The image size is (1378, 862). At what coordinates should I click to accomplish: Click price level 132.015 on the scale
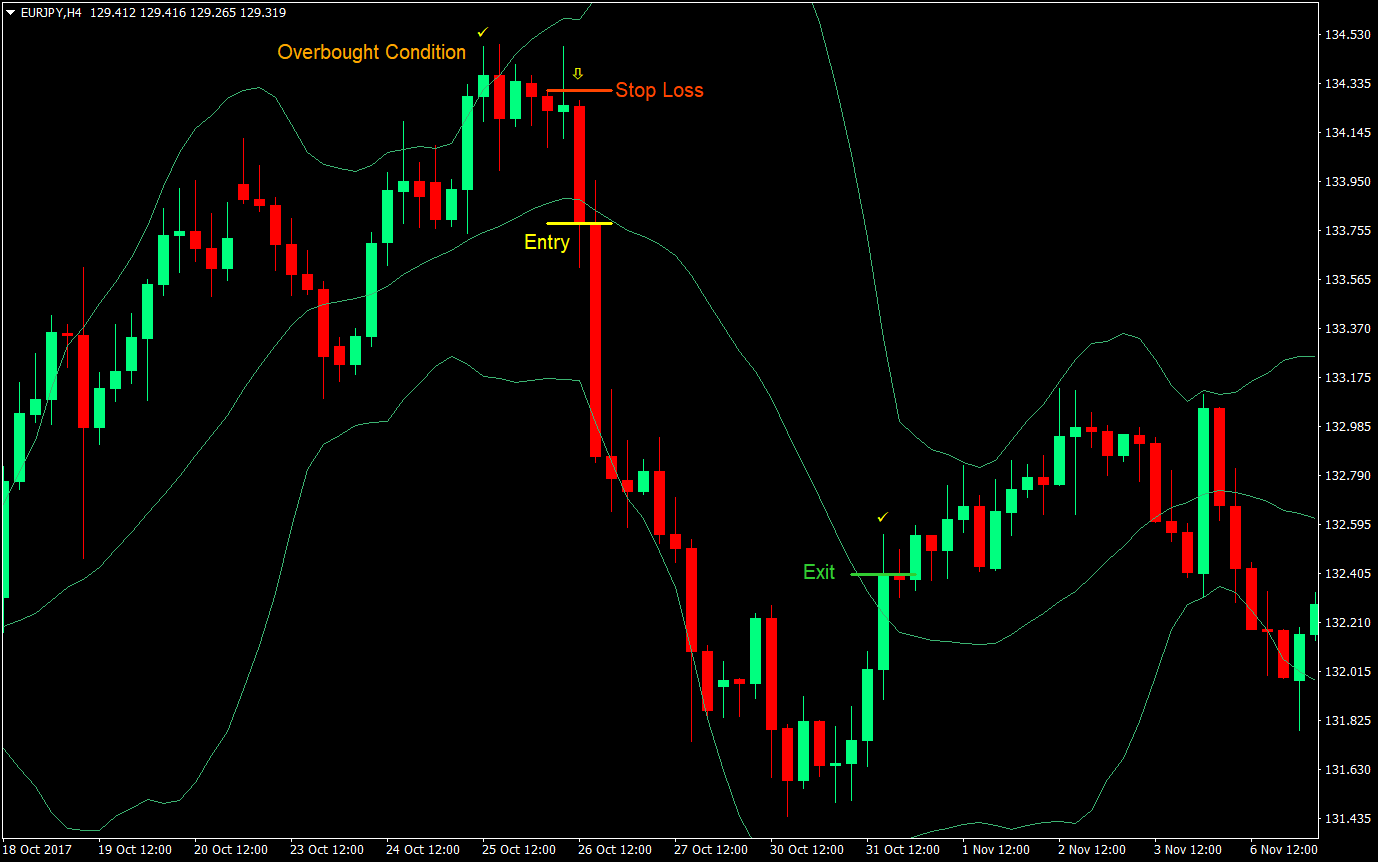pyautogui.click(x=1347, y=672)
